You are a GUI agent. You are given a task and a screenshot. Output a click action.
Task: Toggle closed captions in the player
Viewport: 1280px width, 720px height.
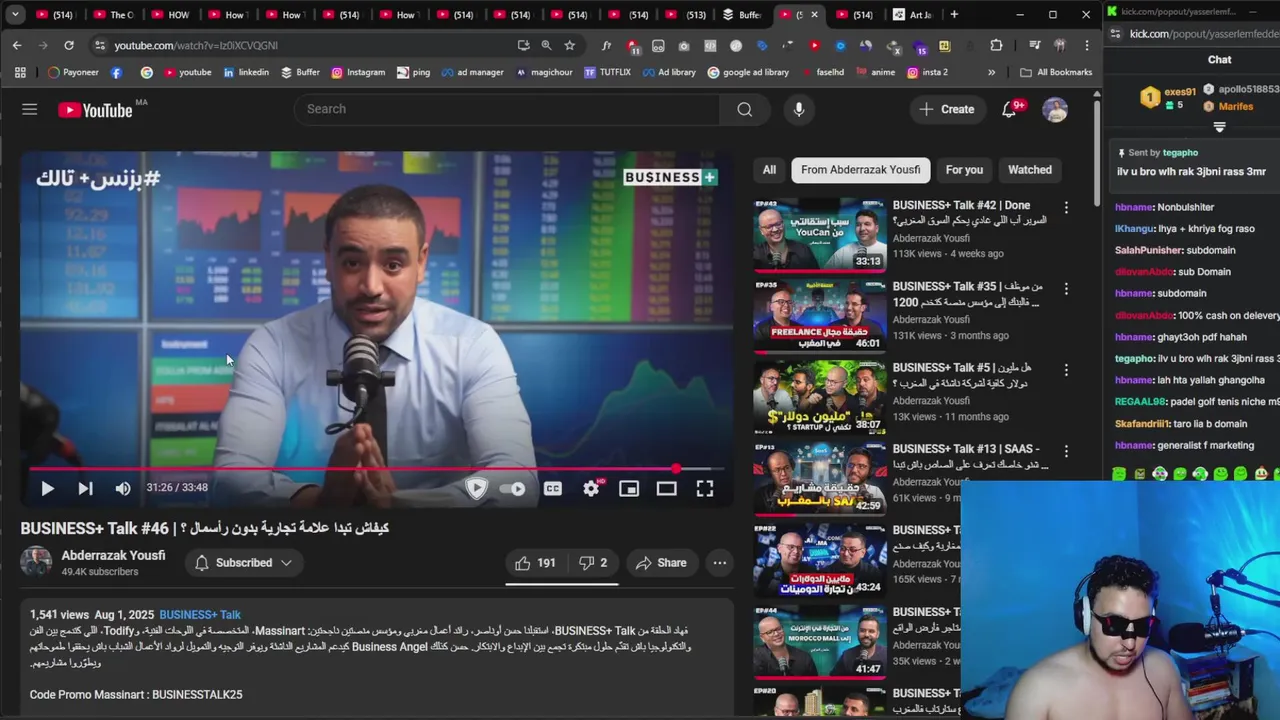click(553, 488)
